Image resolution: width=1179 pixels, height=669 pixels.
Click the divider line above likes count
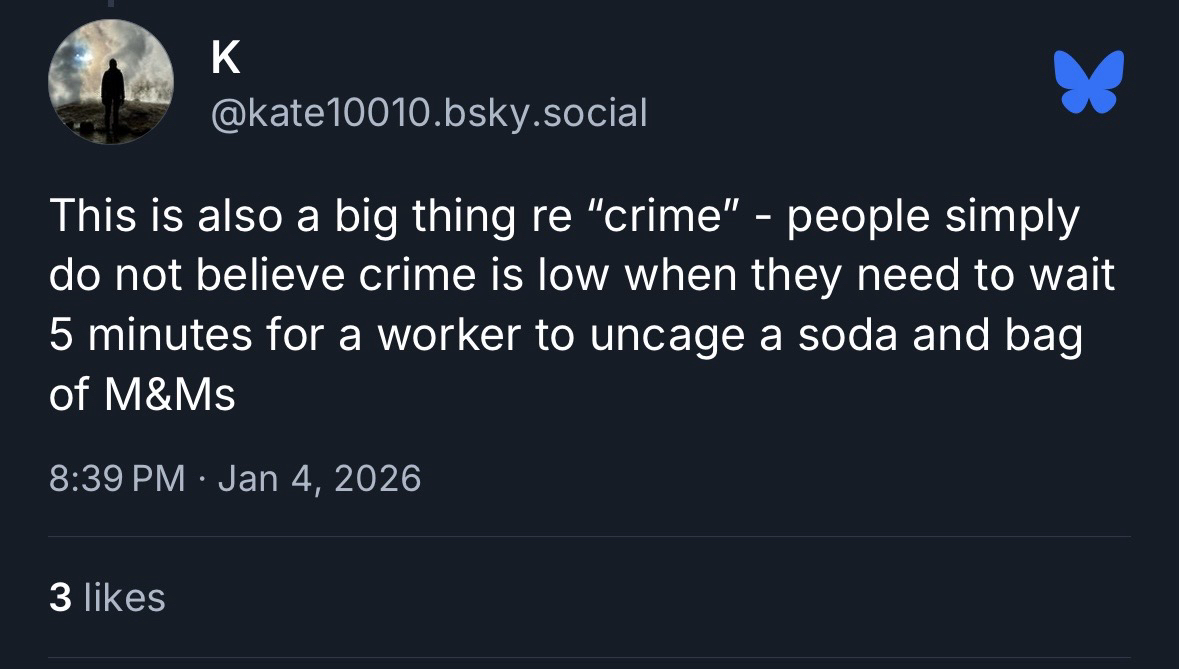pos(589,537)
